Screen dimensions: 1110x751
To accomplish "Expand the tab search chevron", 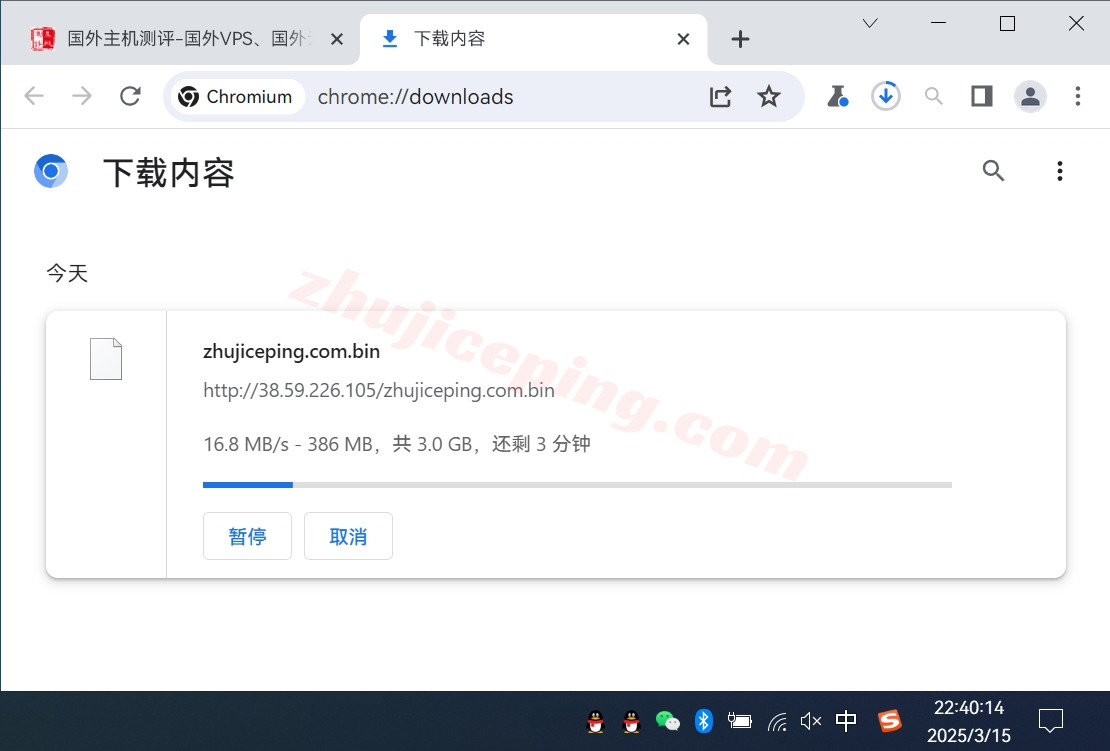I will [x=870, y=23].
